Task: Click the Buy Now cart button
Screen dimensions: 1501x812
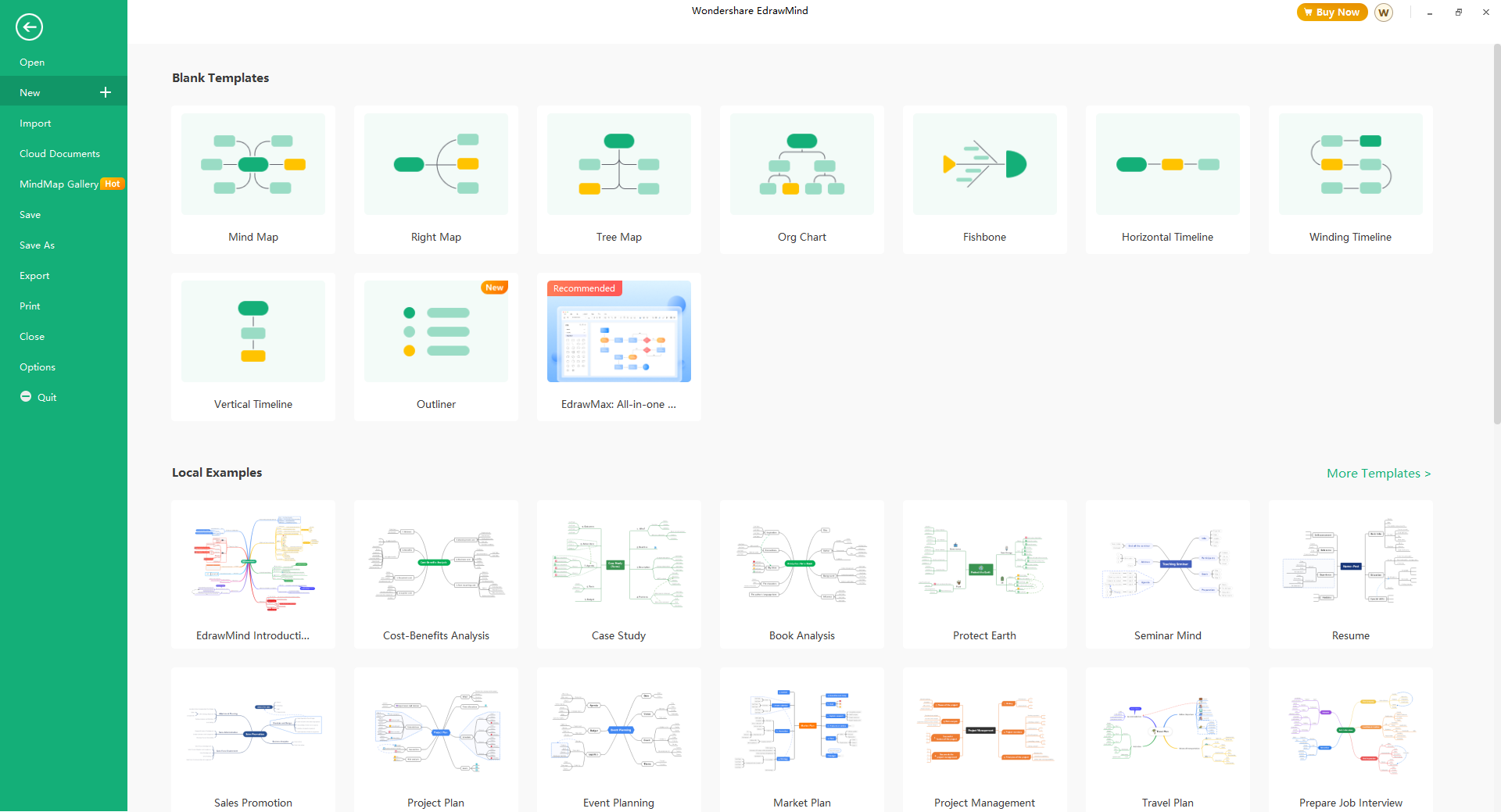Action: click(x=1332, y=13)
